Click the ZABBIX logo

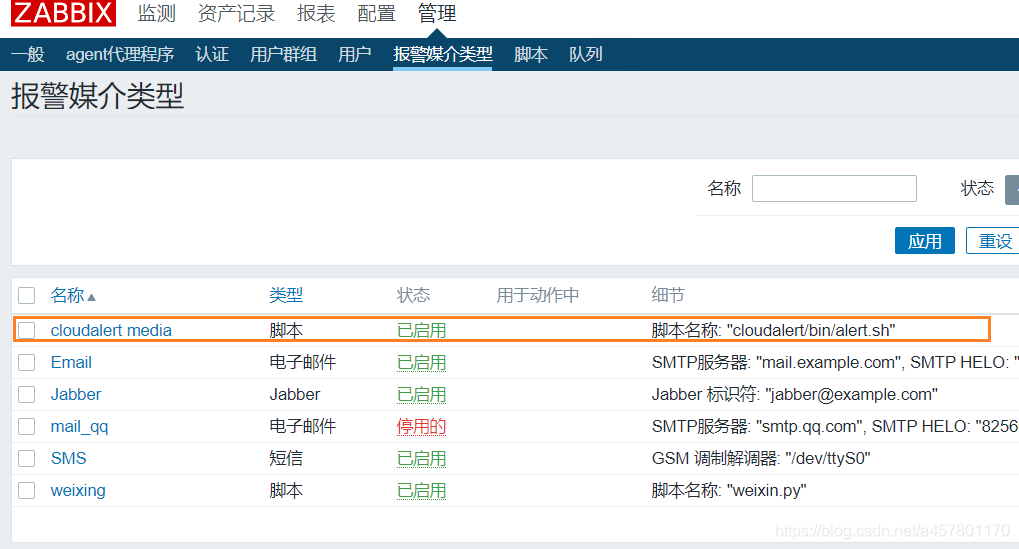pyautogui.click(x=63, y=12)
